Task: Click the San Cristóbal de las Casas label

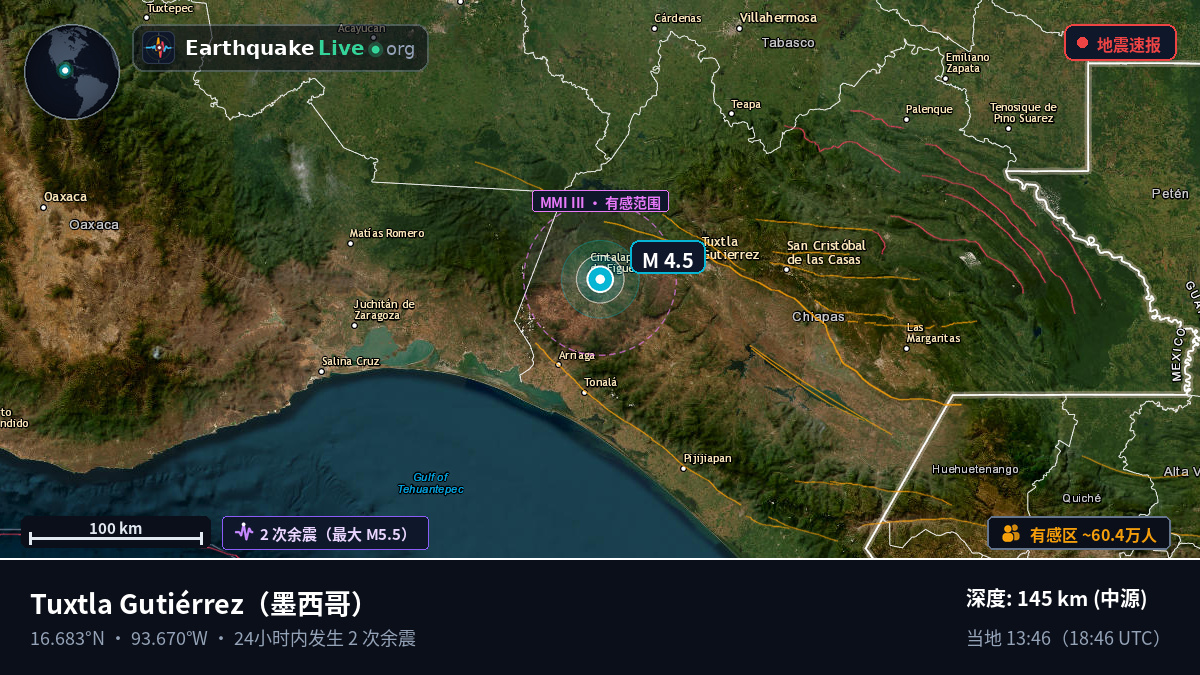Action: click(824, 252)
